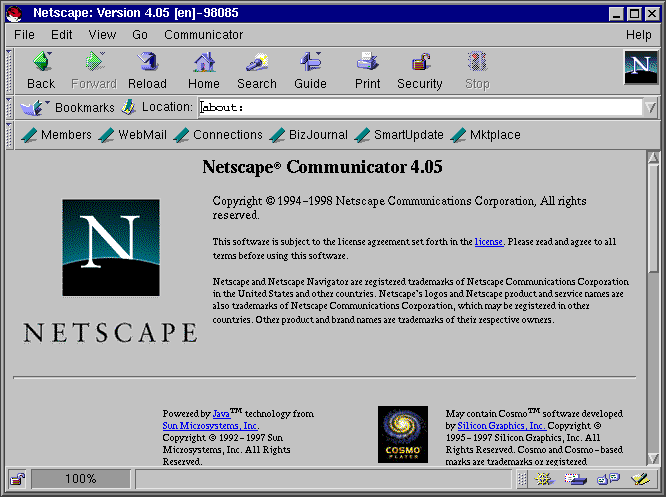This screenshot has width=666, height=497.
Task: Click the vertical scrollbar up arrow
Action: (x=653, y=158)
